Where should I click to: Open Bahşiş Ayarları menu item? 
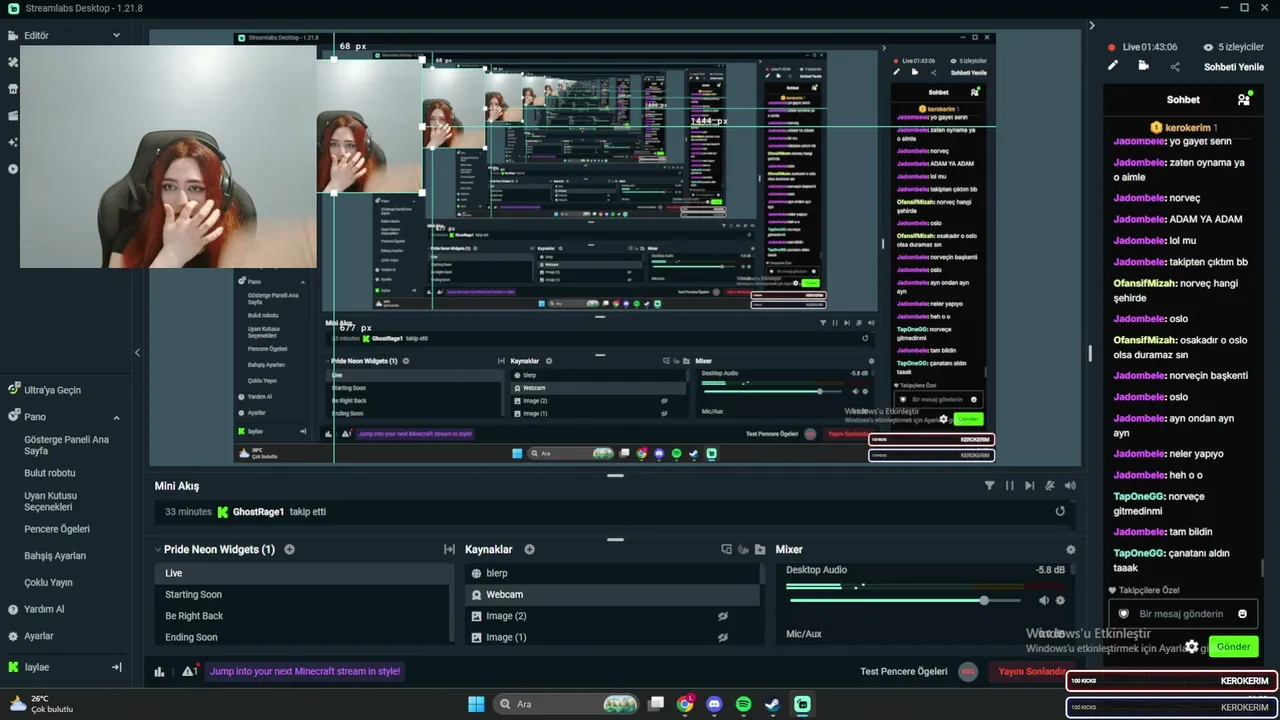(x=55, y=556)
